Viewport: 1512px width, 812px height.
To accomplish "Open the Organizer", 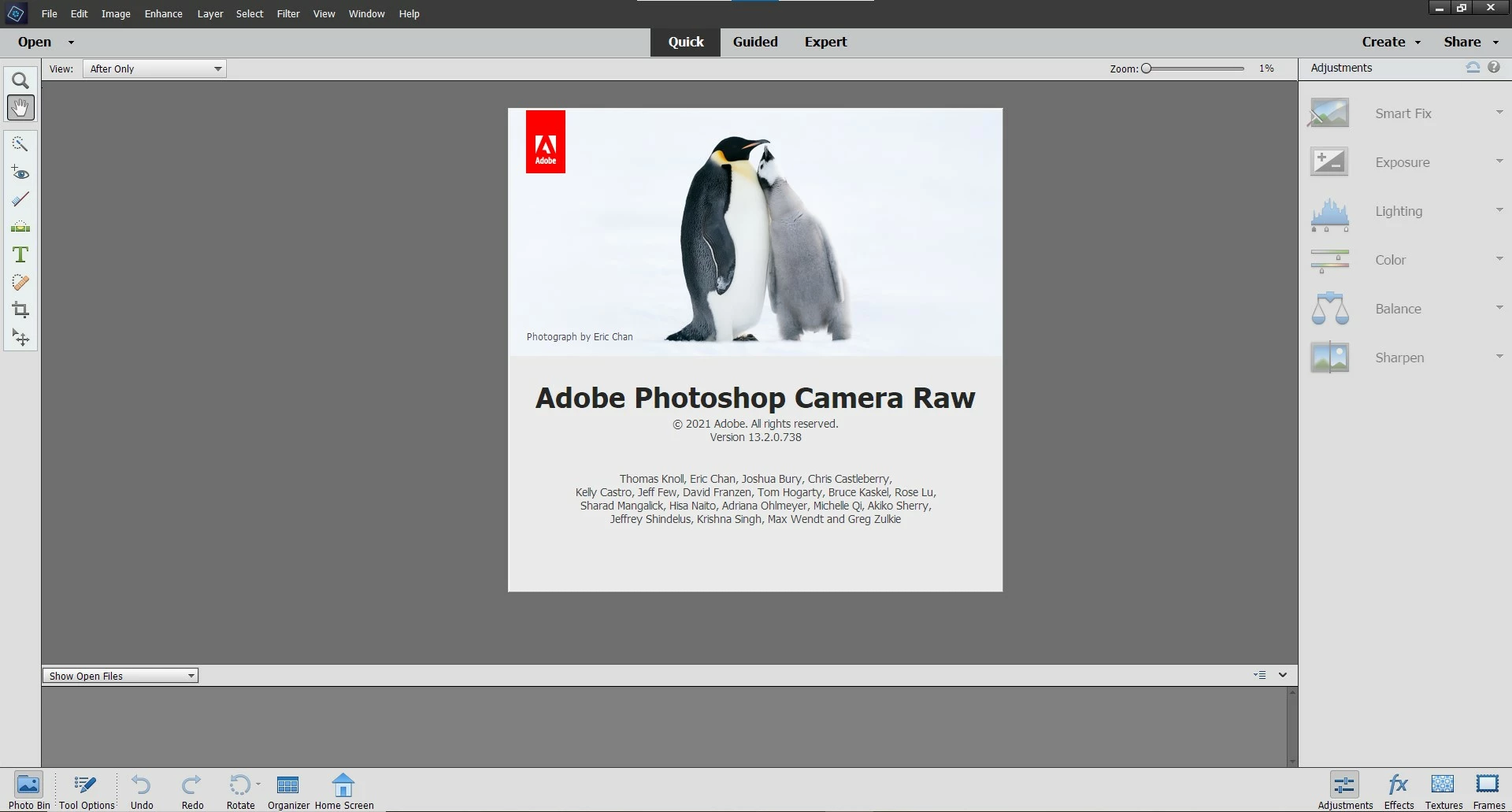I will [x=288, y=791].
